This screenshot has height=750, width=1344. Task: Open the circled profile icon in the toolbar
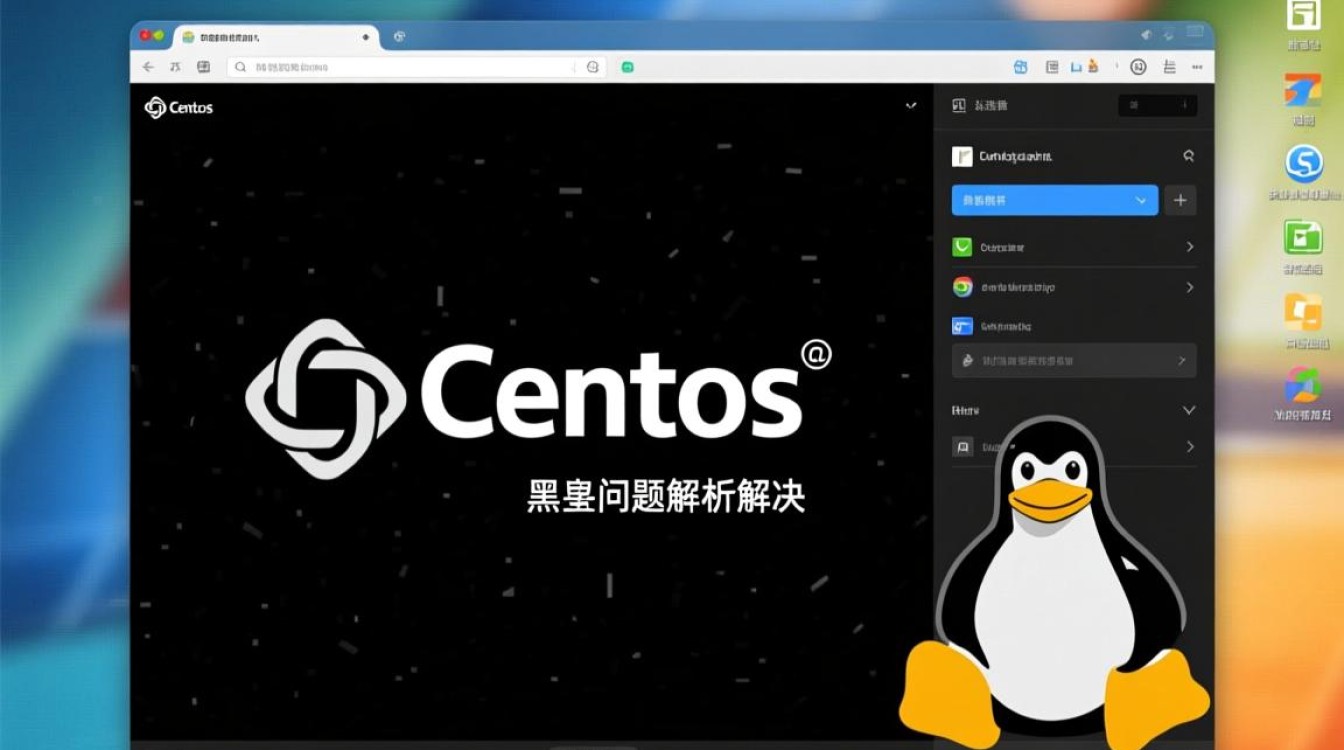(1138, 67)
